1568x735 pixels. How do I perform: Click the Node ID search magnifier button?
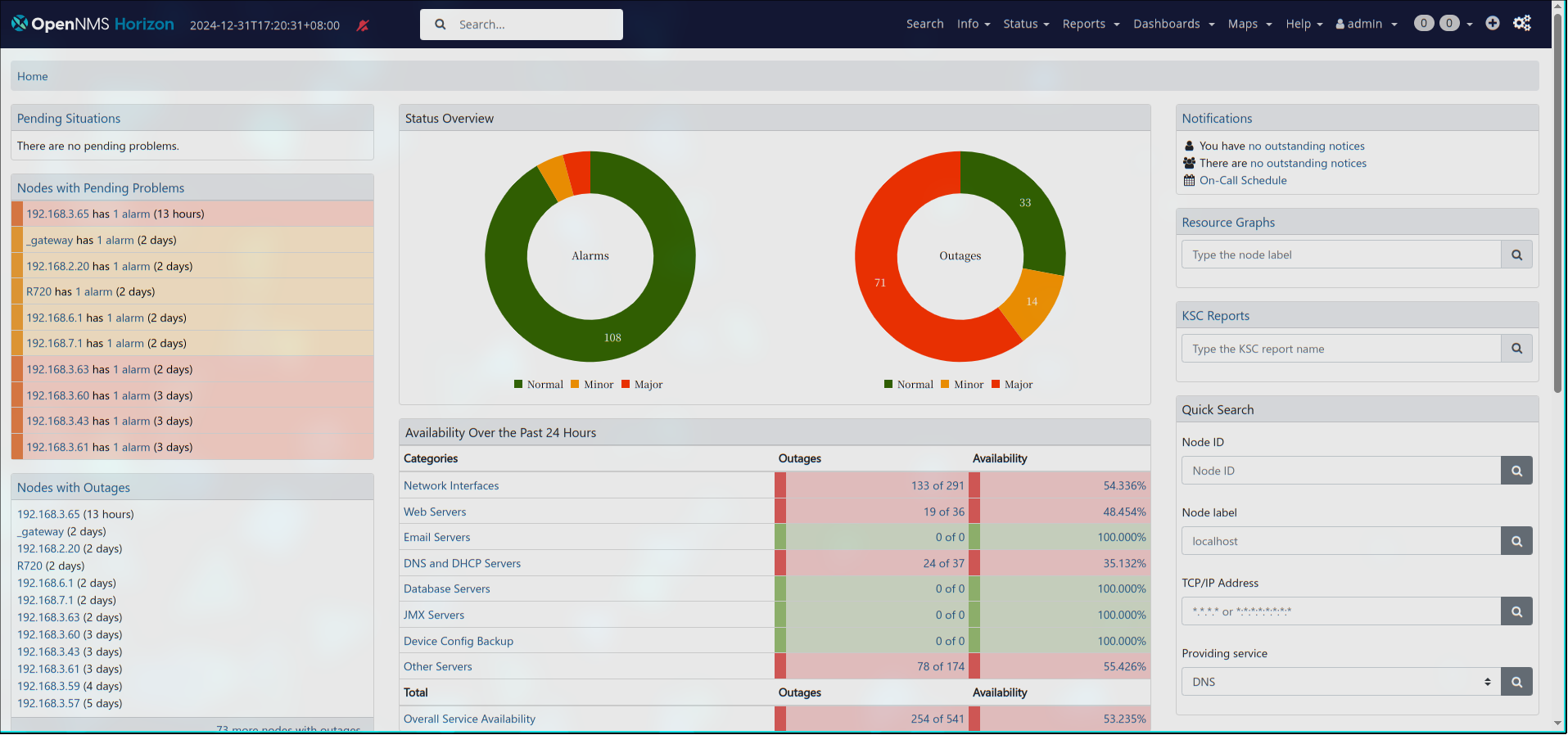coord(1516,471)
